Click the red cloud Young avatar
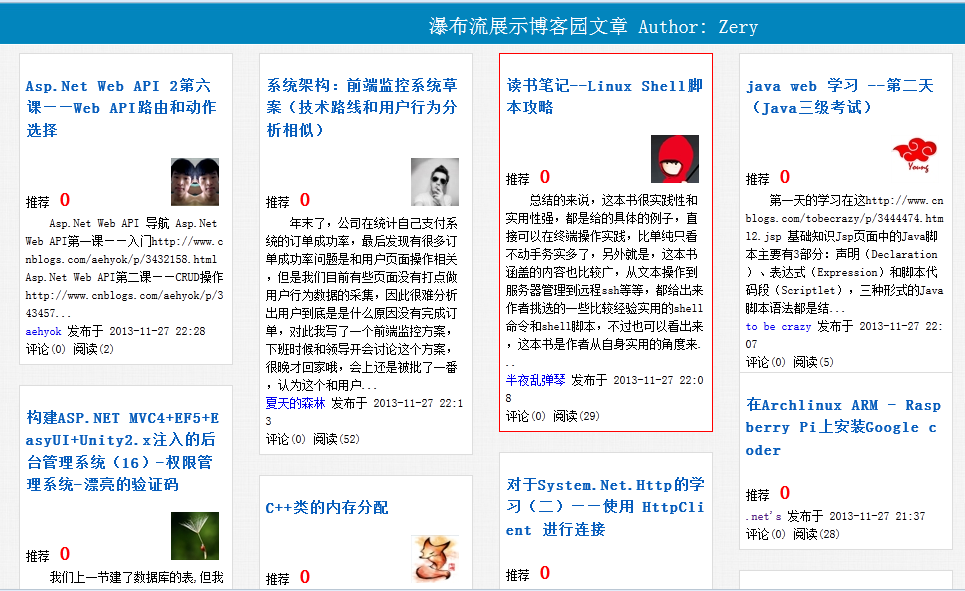This screenshot has height=591, width=965. pyautogui.click(x=915, y=155)
